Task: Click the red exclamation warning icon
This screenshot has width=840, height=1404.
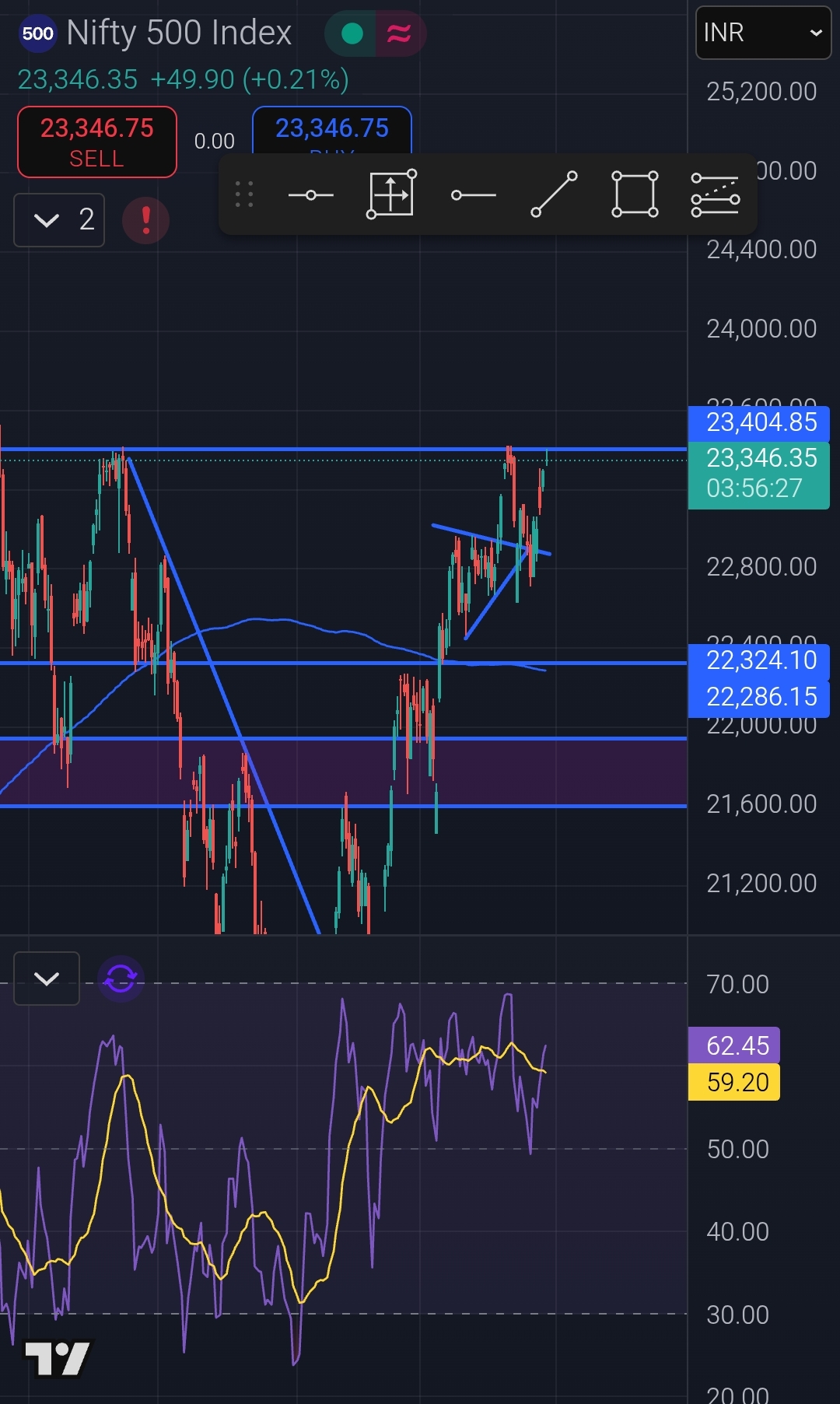Action: point(145,220)
